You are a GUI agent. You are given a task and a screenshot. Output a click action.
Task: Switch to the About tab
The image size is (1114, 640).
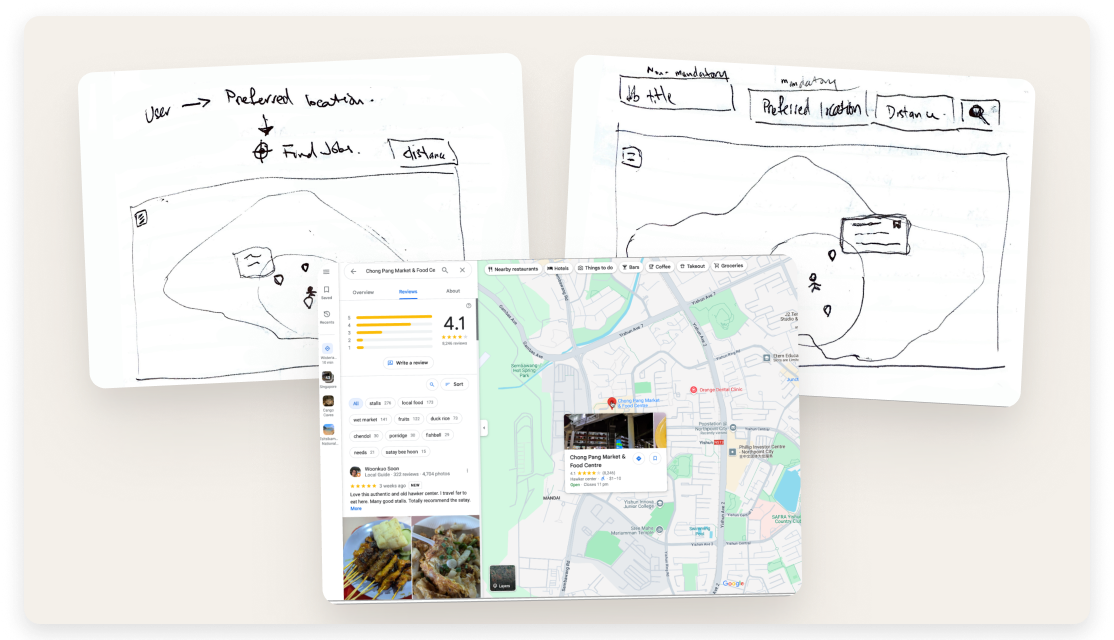(x=453, y=291)
